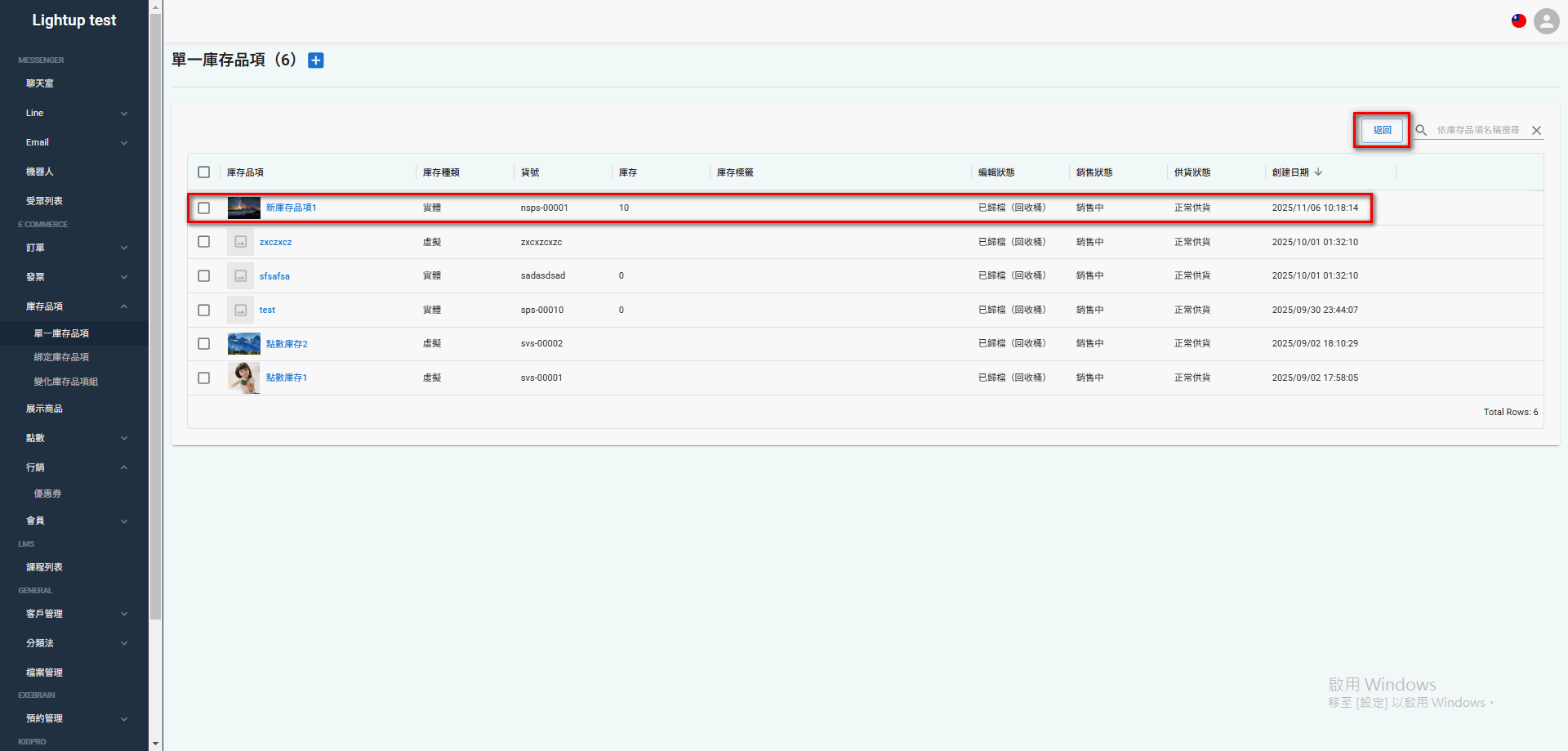This screenshot has height=751, width=1568.
Task: Open the 點數庫存2 item link
Action: (x=287, y=344)
